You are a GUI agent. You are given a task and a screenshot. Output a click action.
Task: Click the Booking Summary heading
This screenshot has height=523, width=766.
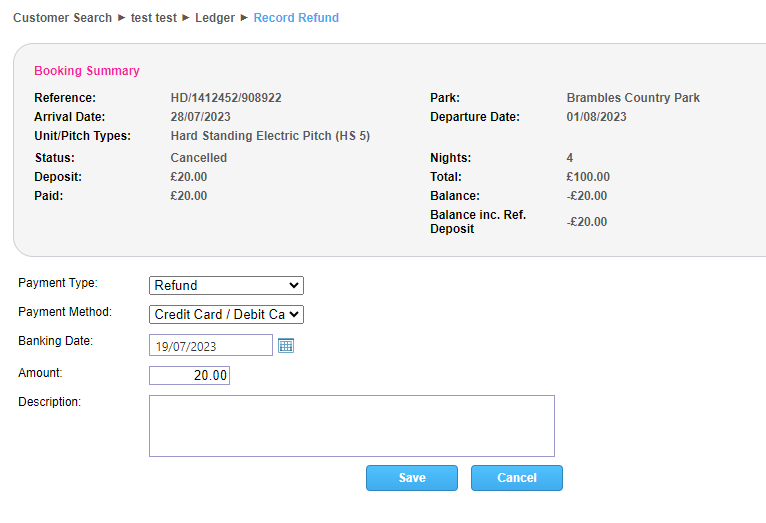click(x=87, y=71)
